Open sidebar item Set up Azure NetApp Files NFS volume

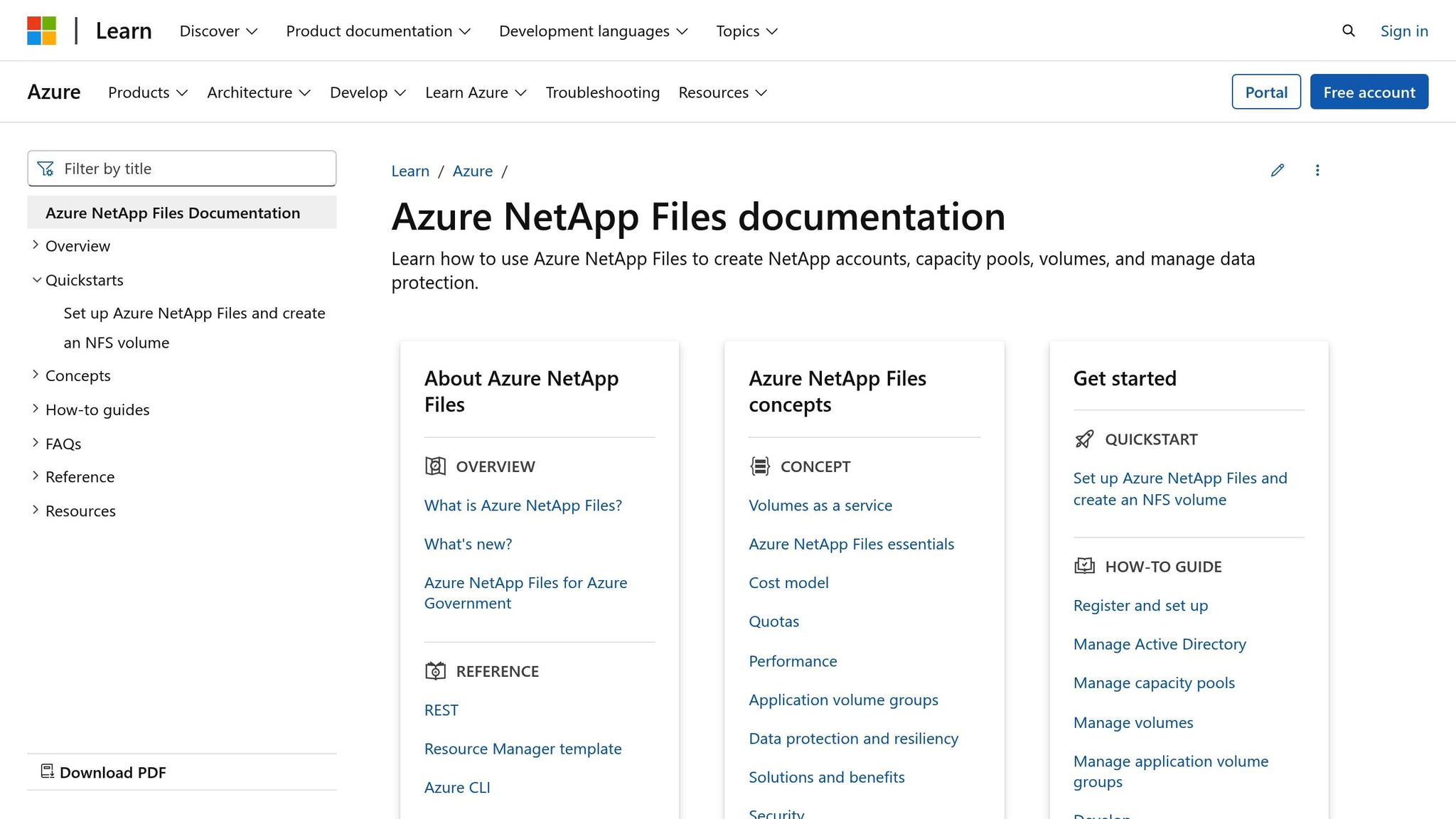[x=194, y=328]
